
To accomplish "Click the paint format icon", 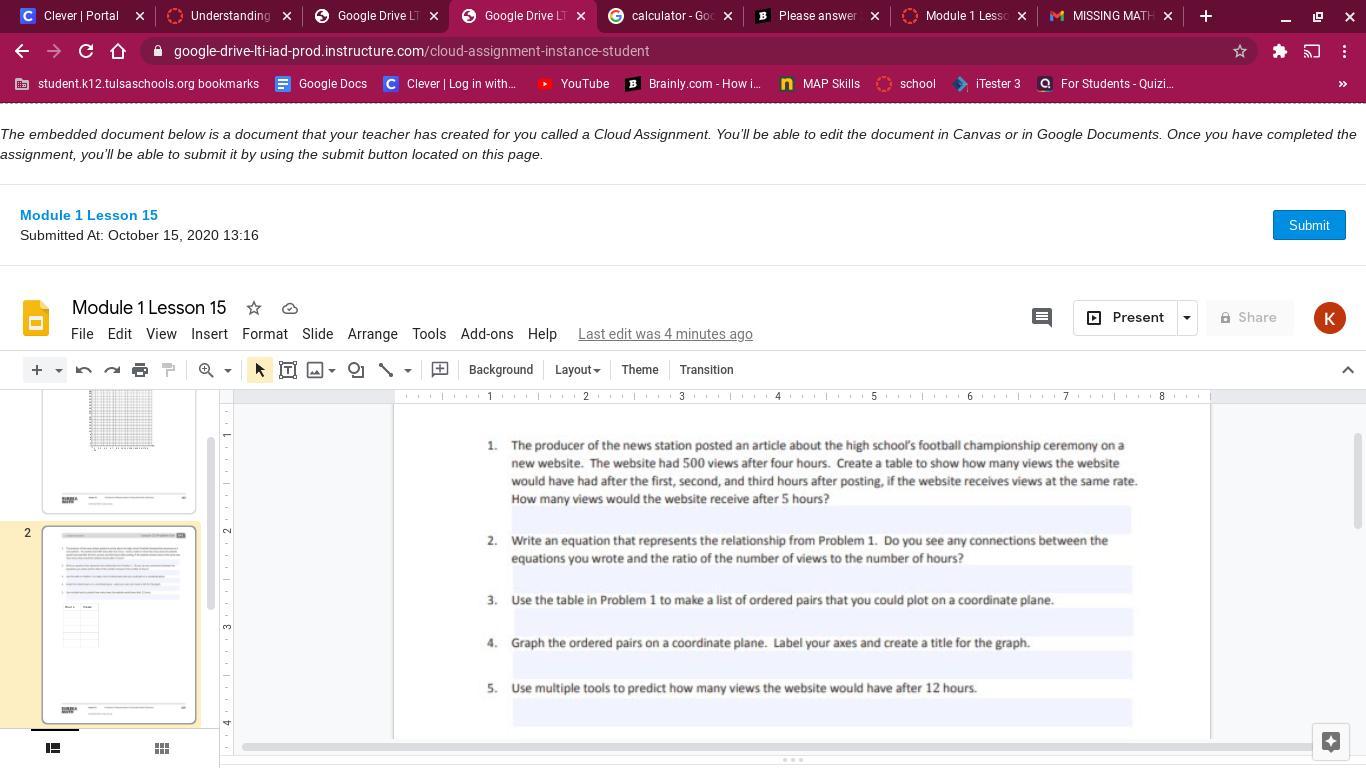I will pos(168,370).
